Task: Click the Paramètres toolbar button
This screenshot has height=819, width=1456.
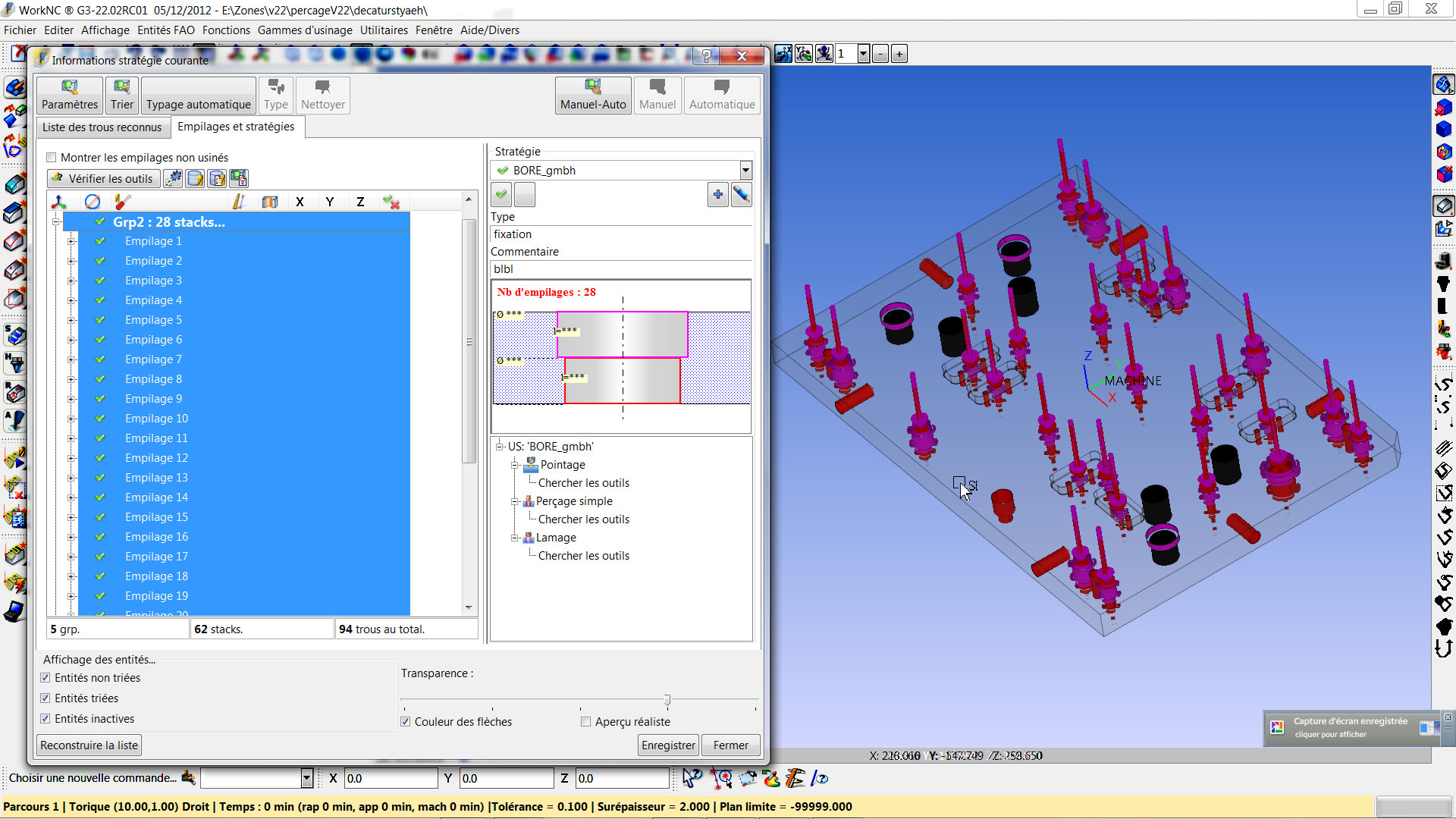Action: click(x=69, y=95)
